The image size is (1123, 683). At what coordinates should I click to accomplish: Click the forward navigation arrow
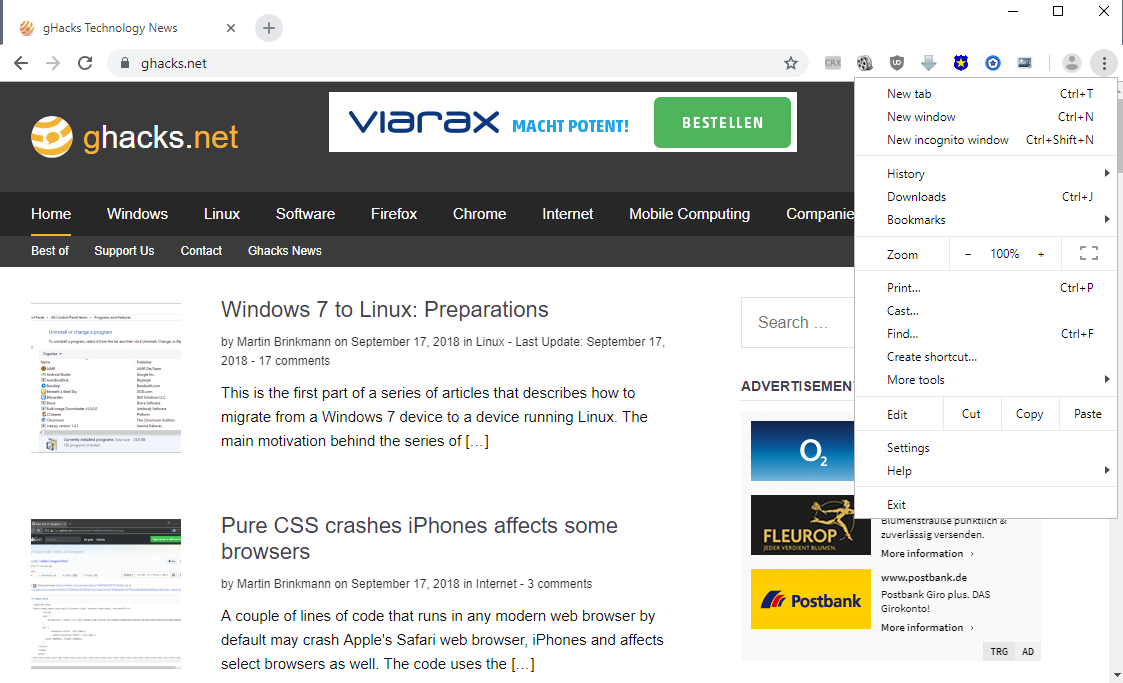[53, 63]
